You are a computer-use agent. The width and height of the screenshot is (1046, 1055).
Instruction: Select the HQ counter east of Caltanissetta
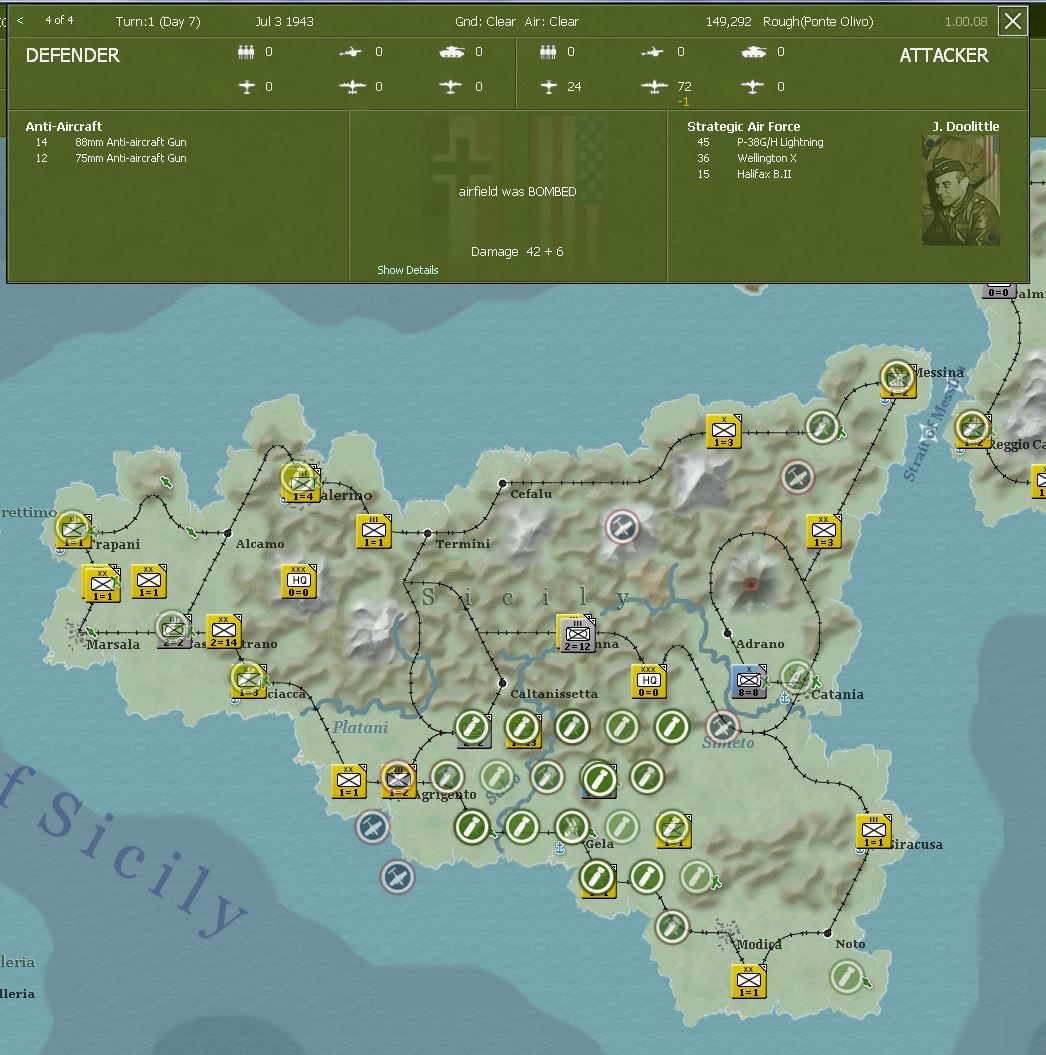(x=648, y=681)
